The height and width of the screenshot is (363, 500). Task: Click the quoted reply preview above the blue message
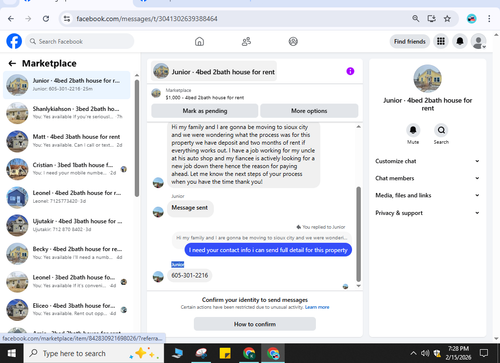[x=262, y=238]
